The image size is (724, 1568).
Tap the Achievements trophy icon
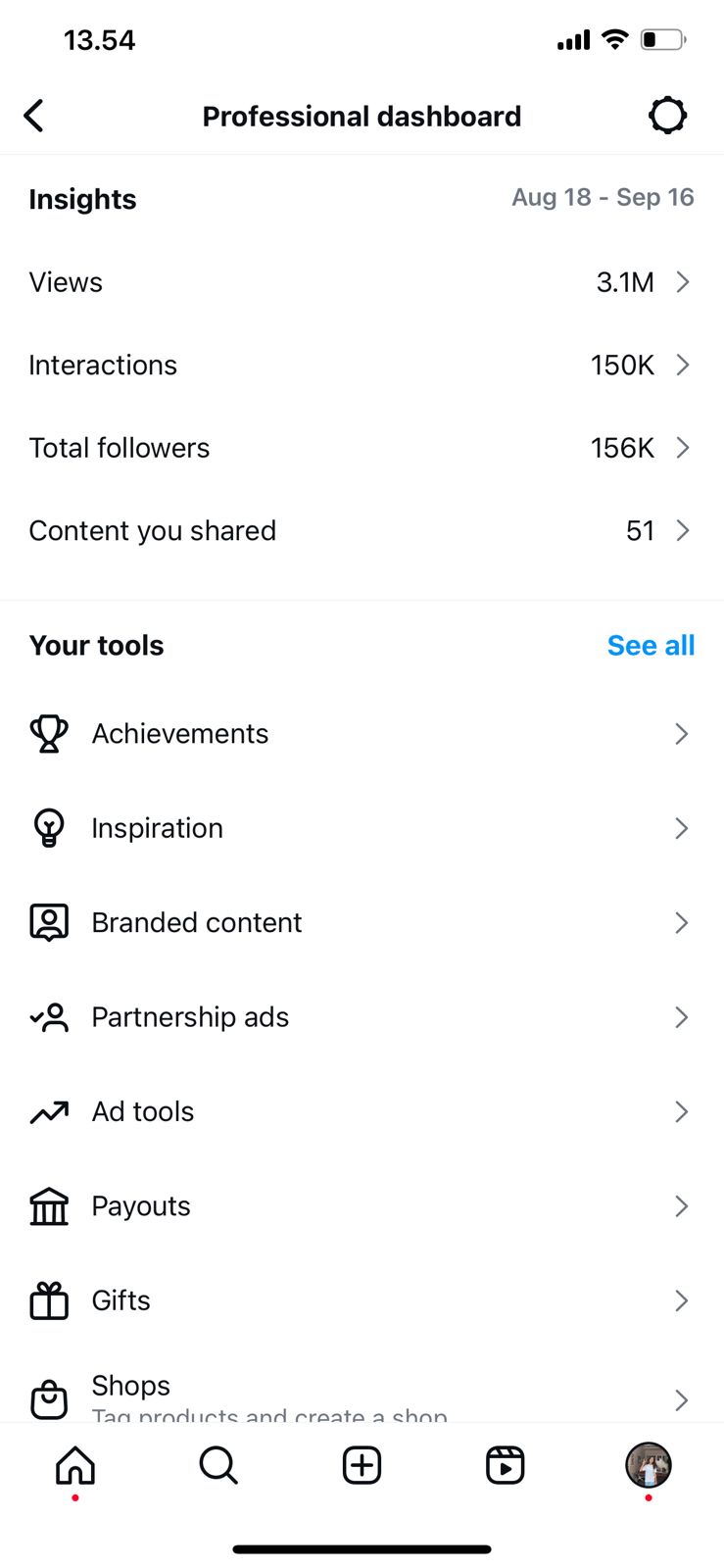(x=49, y=733)
